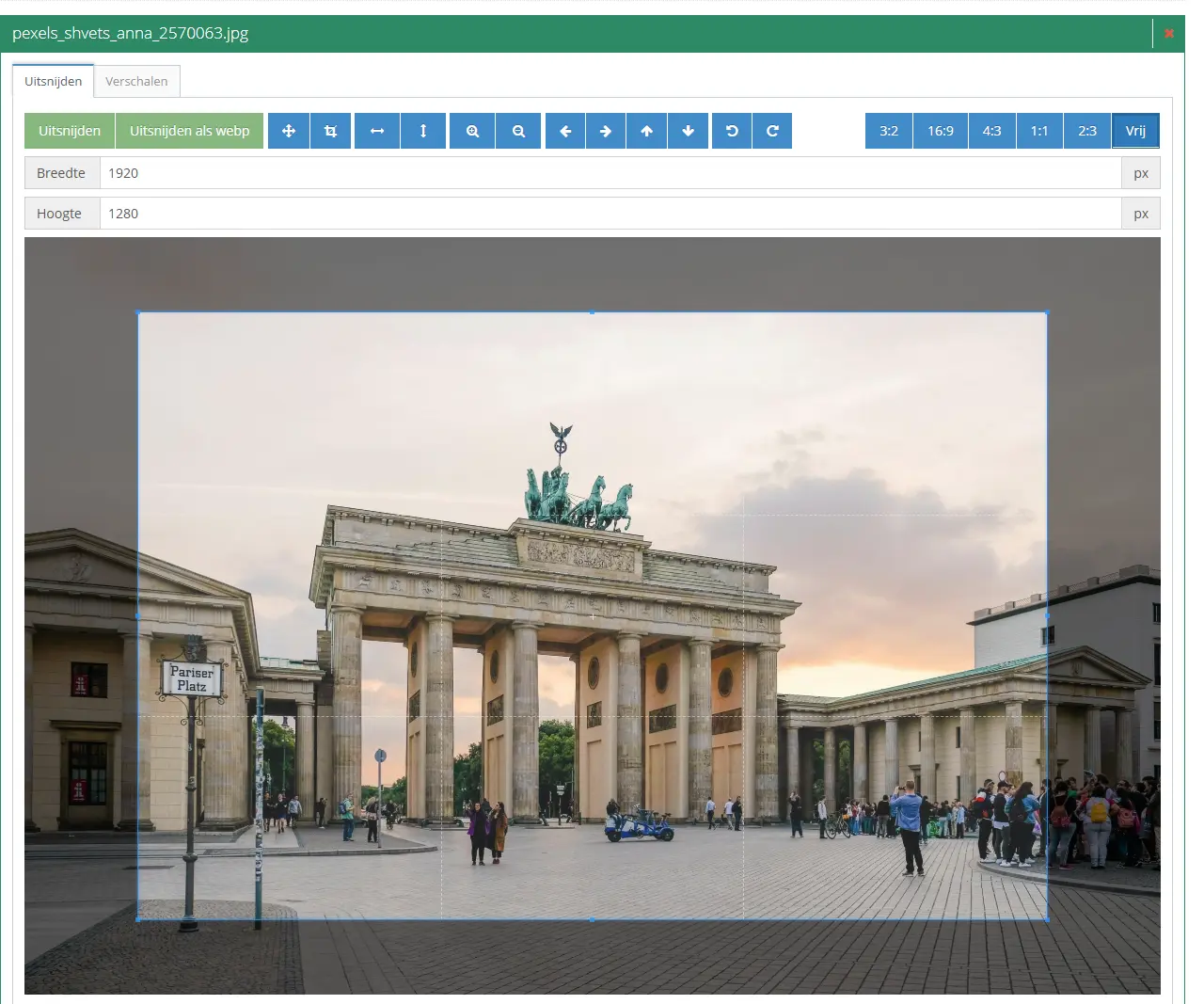Focus the Breedte width field
The height and width of the screenshot is (1004, 1204).
[x=610, y=173]
